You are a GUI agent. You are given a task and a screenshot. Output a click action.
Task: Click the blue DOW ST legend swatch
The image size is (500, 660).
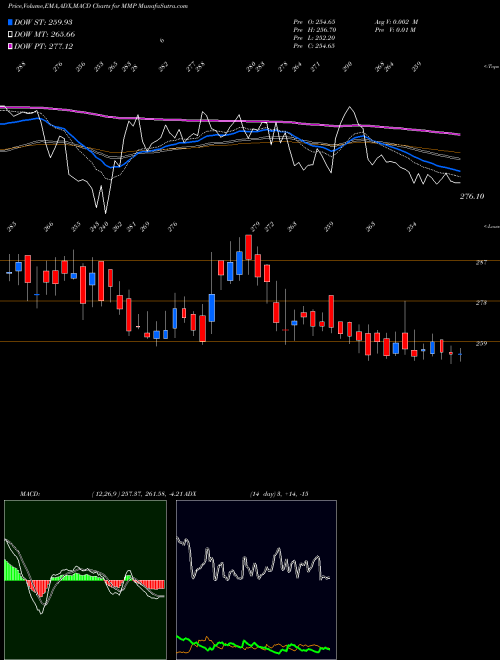[10, 22]
